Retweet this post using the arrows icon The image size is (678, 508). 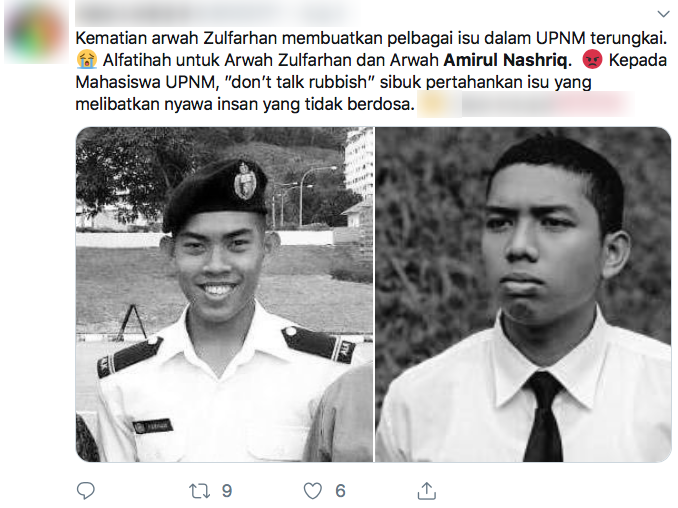click(199, 491)
